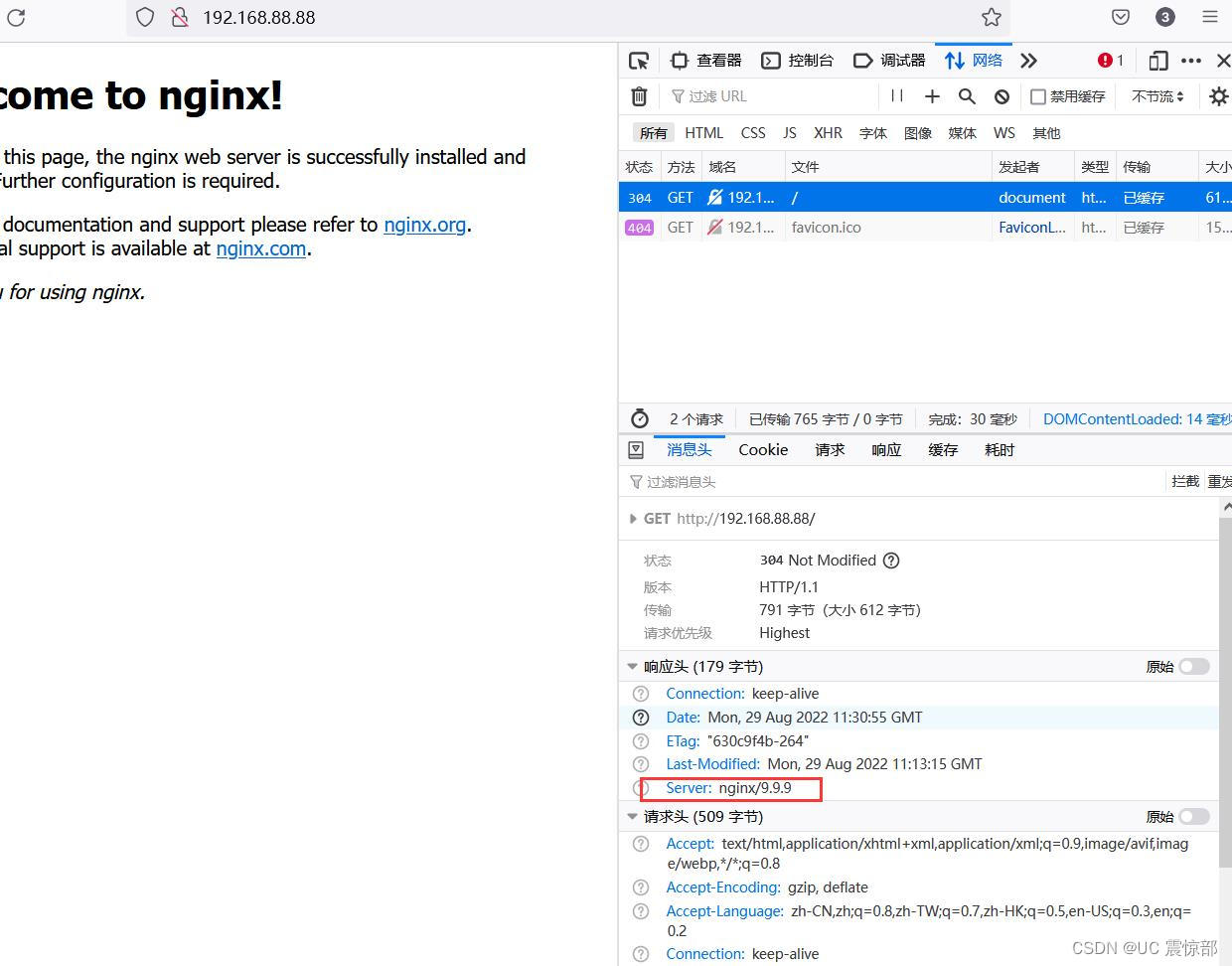The height and width of the screenshot is (966, 1232).
Task: Filter requests by WS
Action: coord(1004,133)
